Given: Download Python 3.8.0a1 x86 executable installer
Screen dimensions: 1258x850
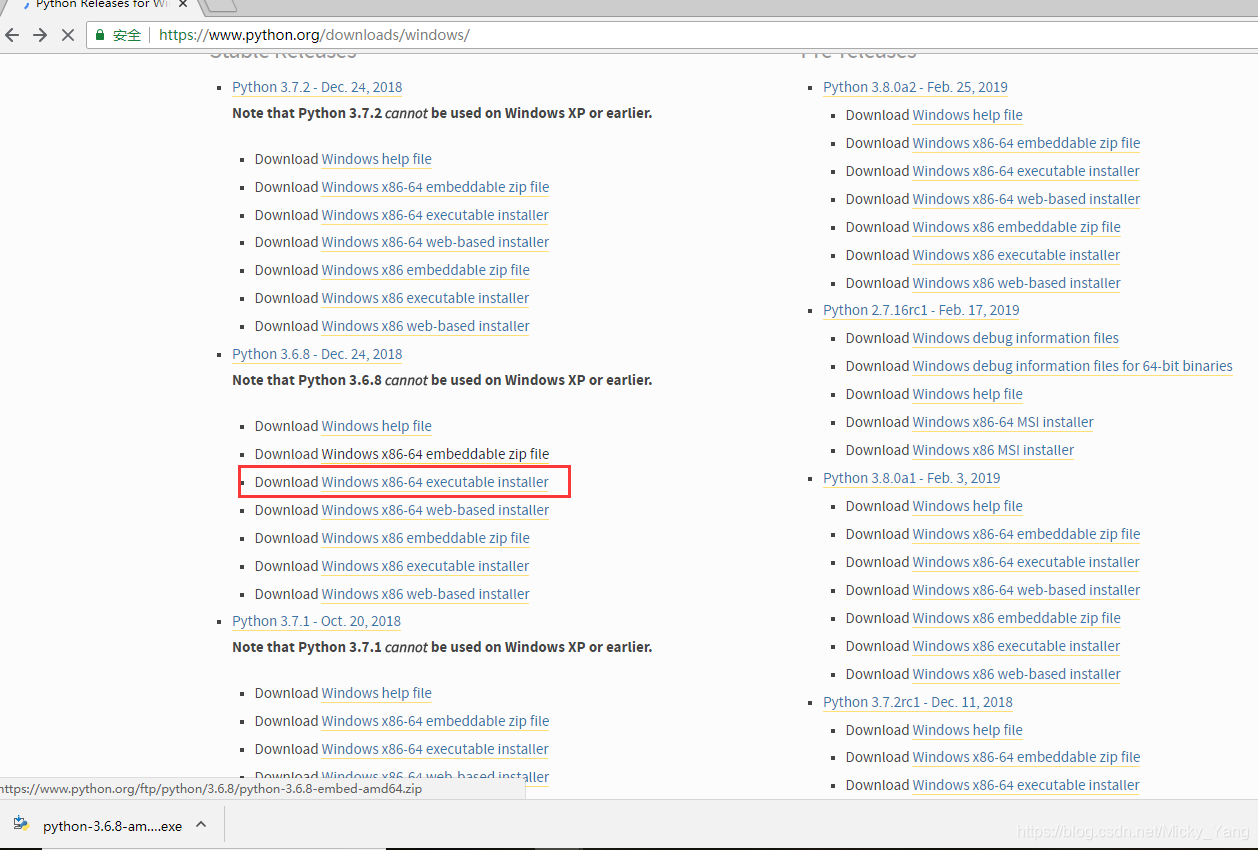Looking at the screenshot, I should 1016,646.
